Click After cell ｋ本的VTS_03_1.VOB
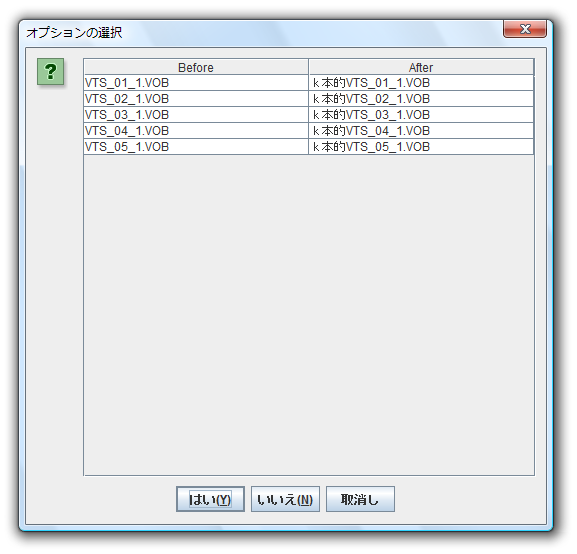This screenshot has height=554, width=577. tap(421, 115)
